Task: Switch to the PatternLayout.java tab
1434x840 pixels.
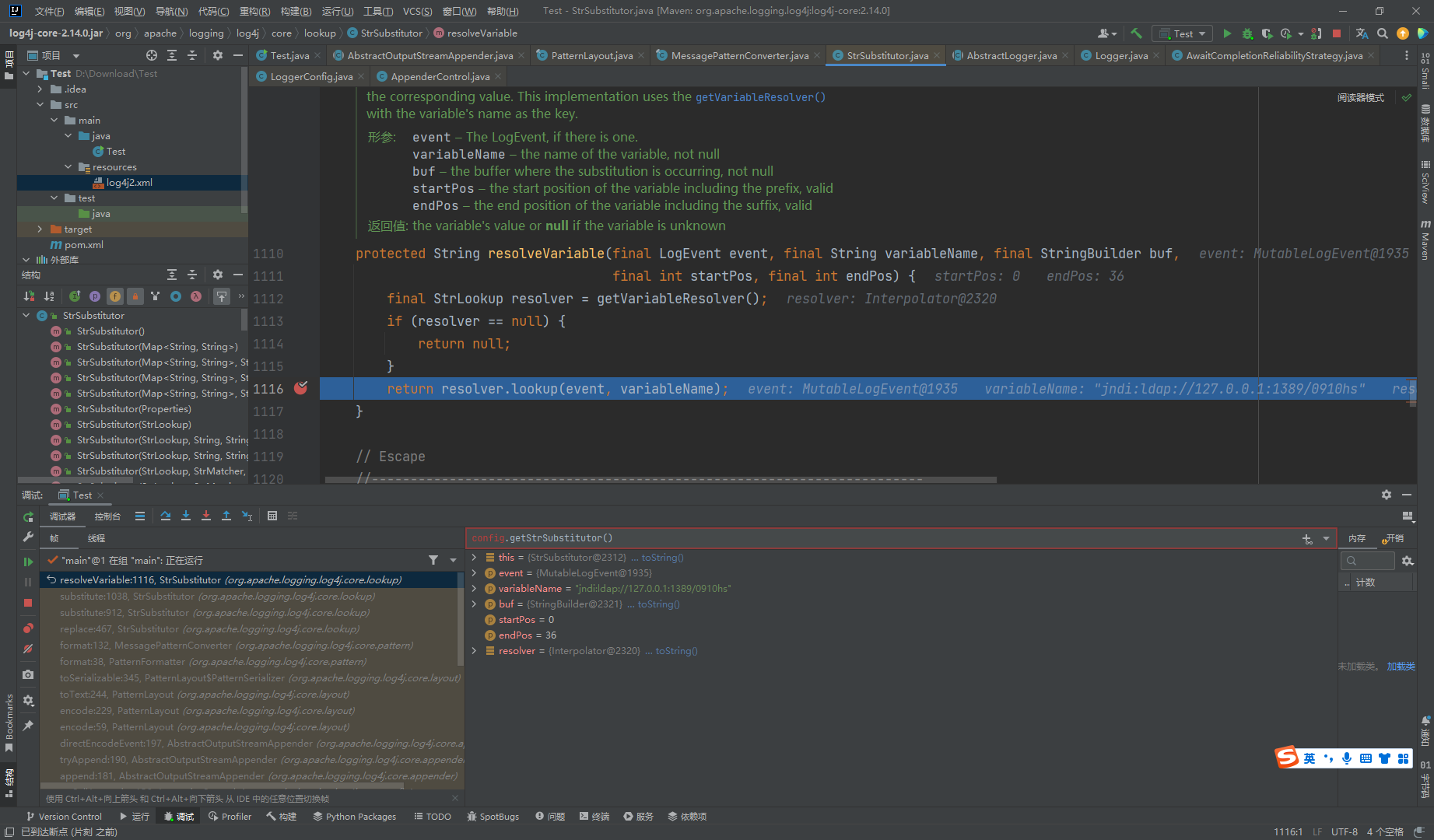Action: [x=591, y=55]
